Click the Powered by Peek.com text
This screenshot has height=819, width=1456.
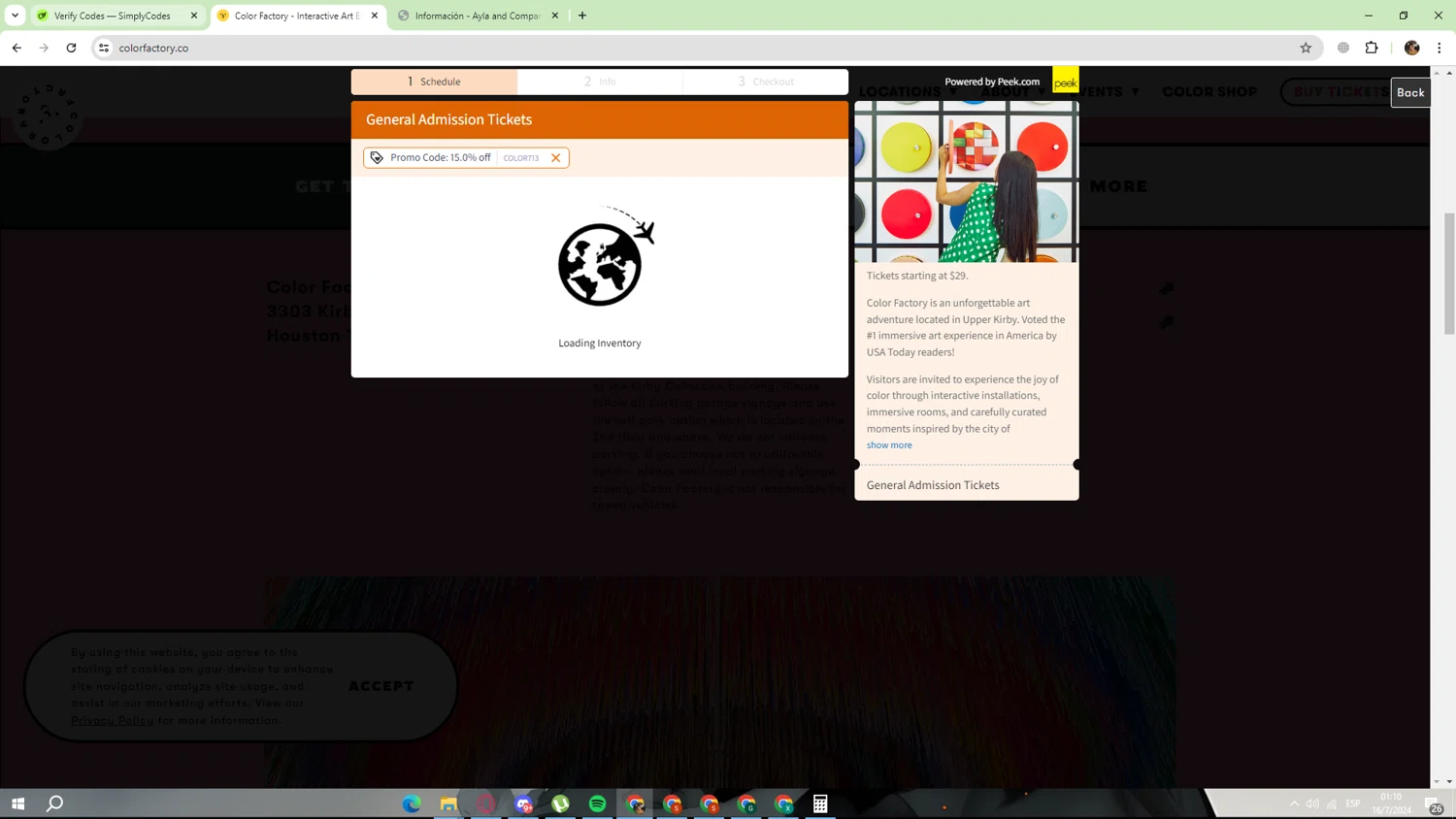tap(992, 82)
